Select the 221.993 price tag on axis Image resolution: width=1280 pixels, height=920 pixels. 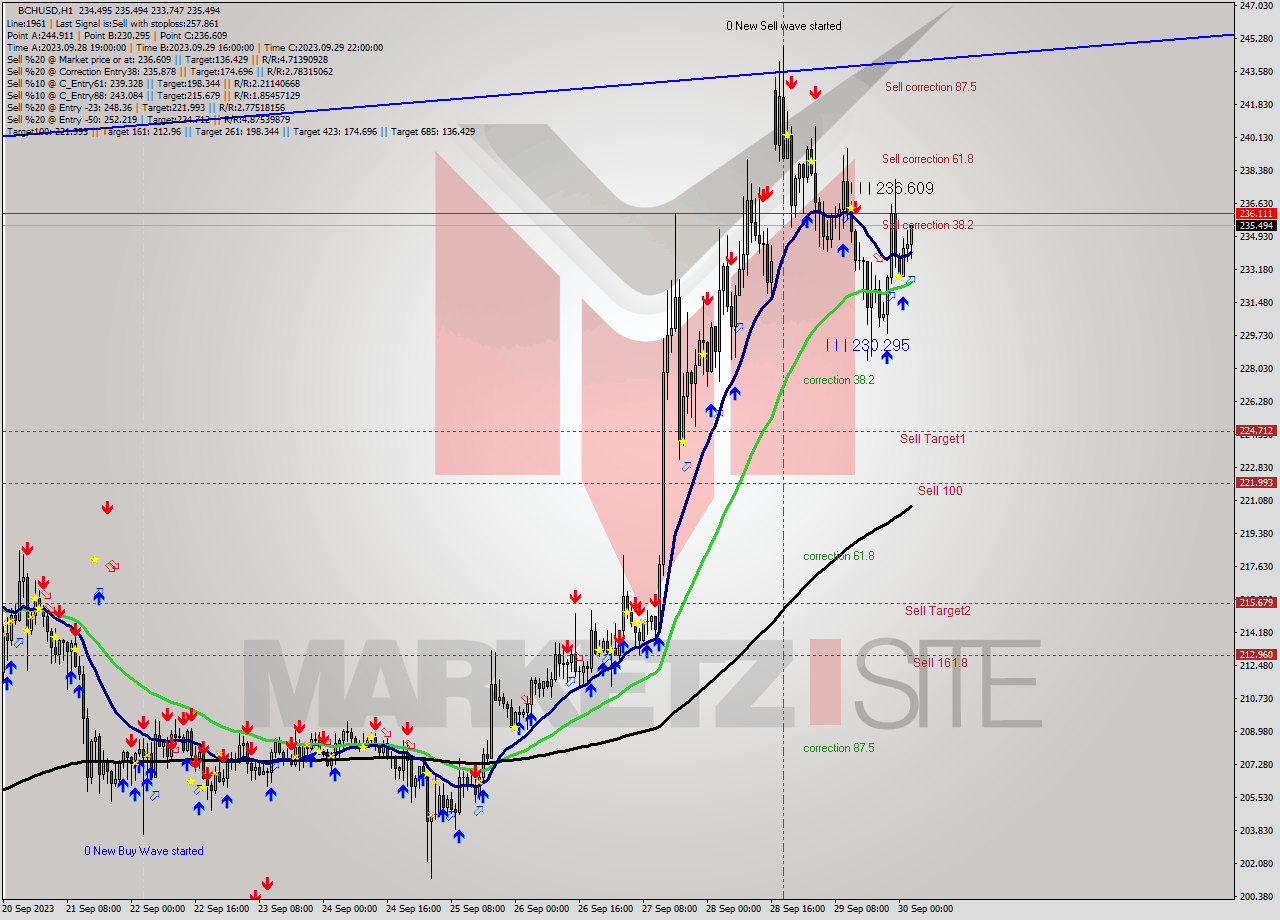(1257, 483)
